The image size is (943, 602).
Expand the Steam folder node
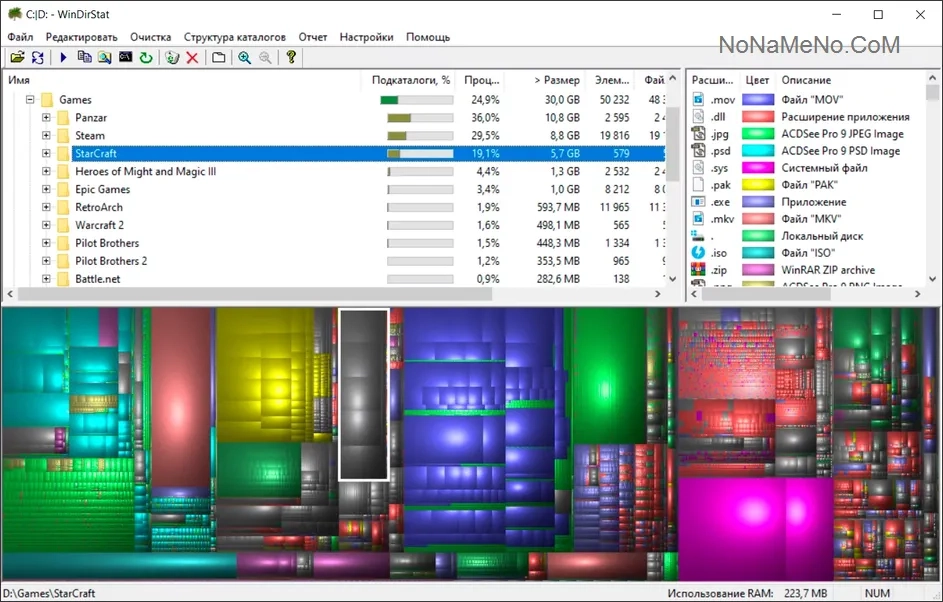click(46, 135)
